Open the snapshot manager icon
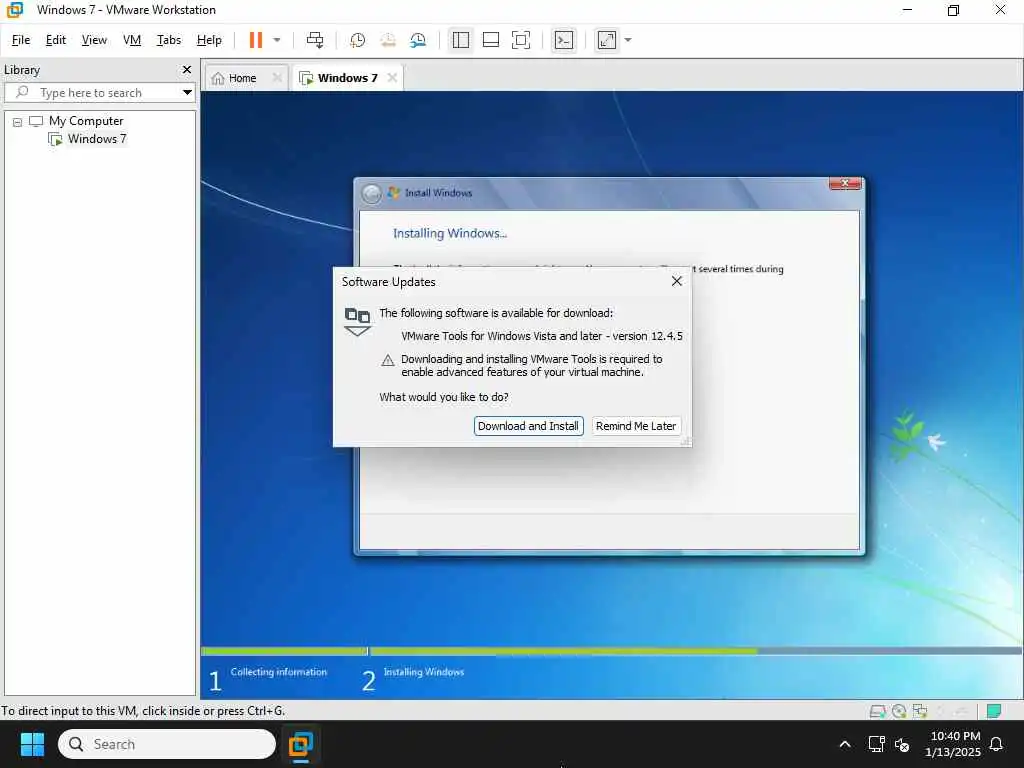 coord(418,40)
